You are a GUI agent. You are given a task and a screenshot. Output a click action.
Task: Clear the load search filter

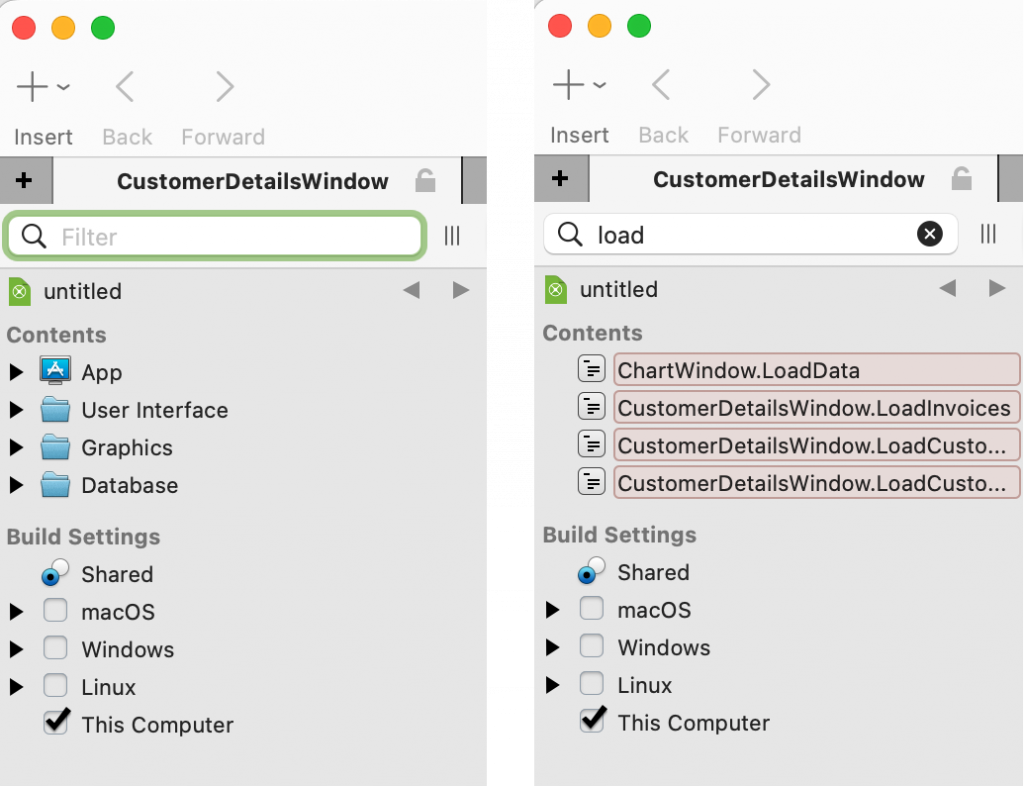tap(930, 234)
